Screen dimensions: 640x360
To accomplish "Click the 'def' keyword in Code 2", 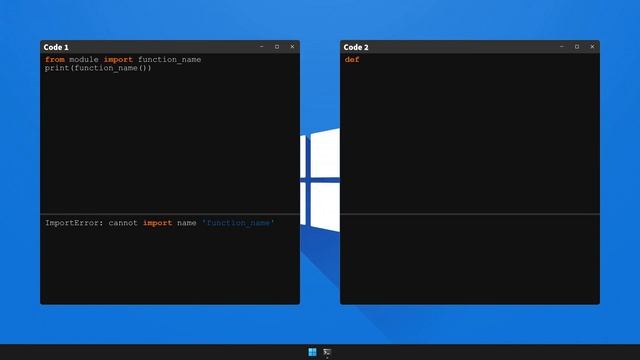I will [352, 60].
